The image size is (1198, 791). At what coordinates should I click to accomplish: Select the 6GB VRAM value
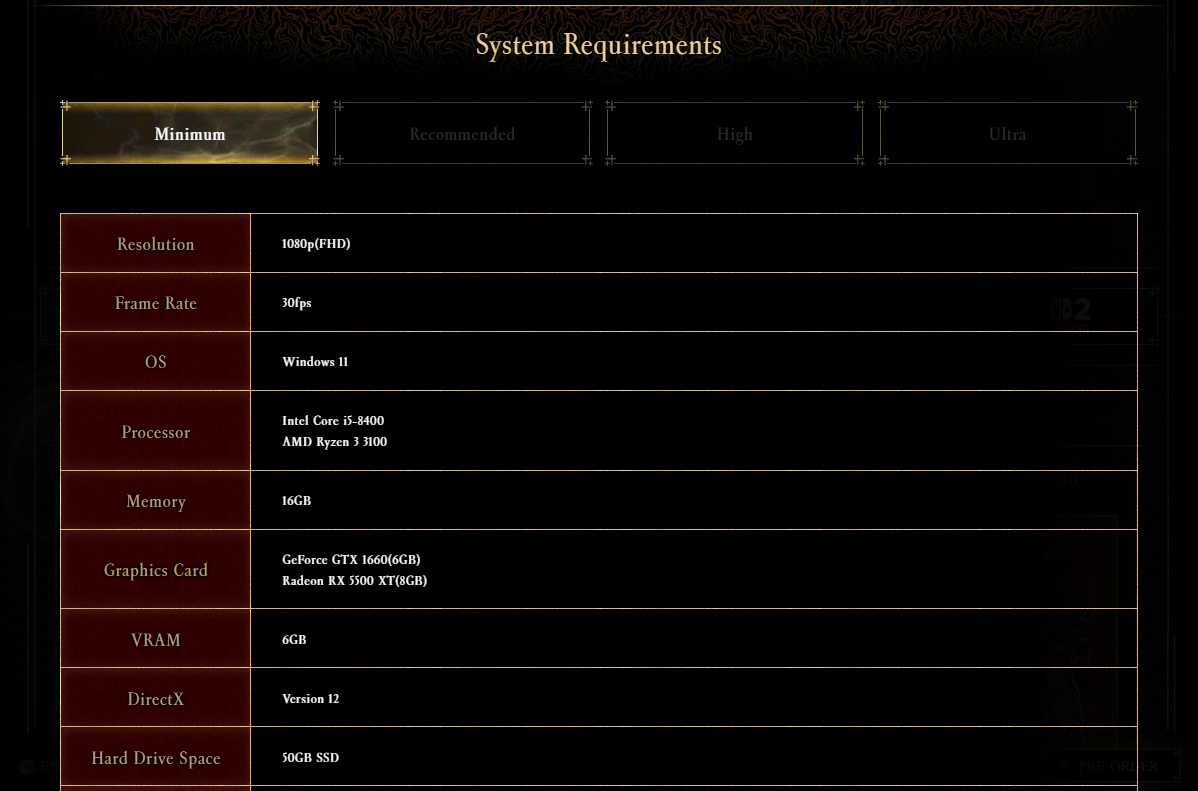294,640
